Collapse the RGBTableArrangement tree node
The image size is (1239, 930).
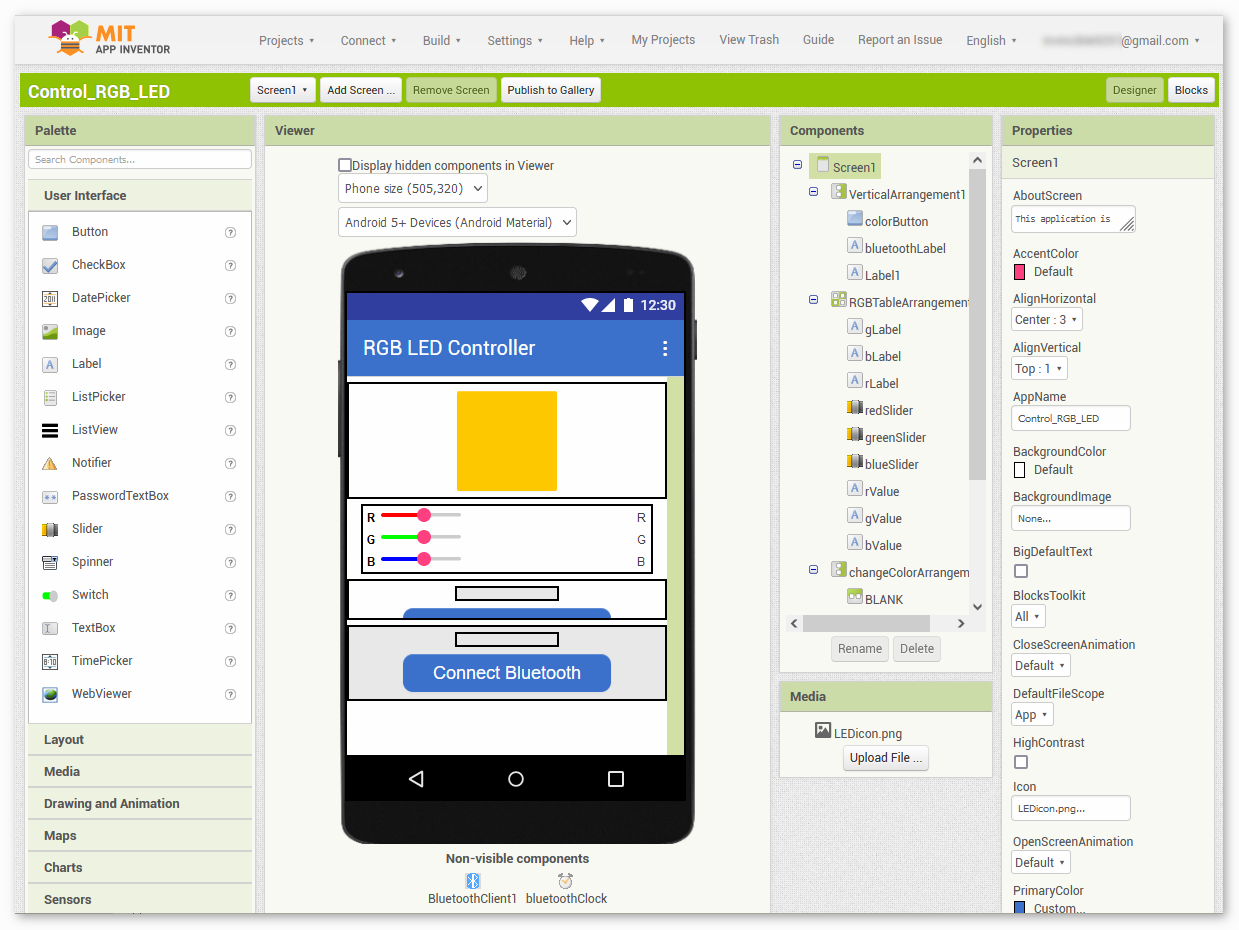(813, 301)
